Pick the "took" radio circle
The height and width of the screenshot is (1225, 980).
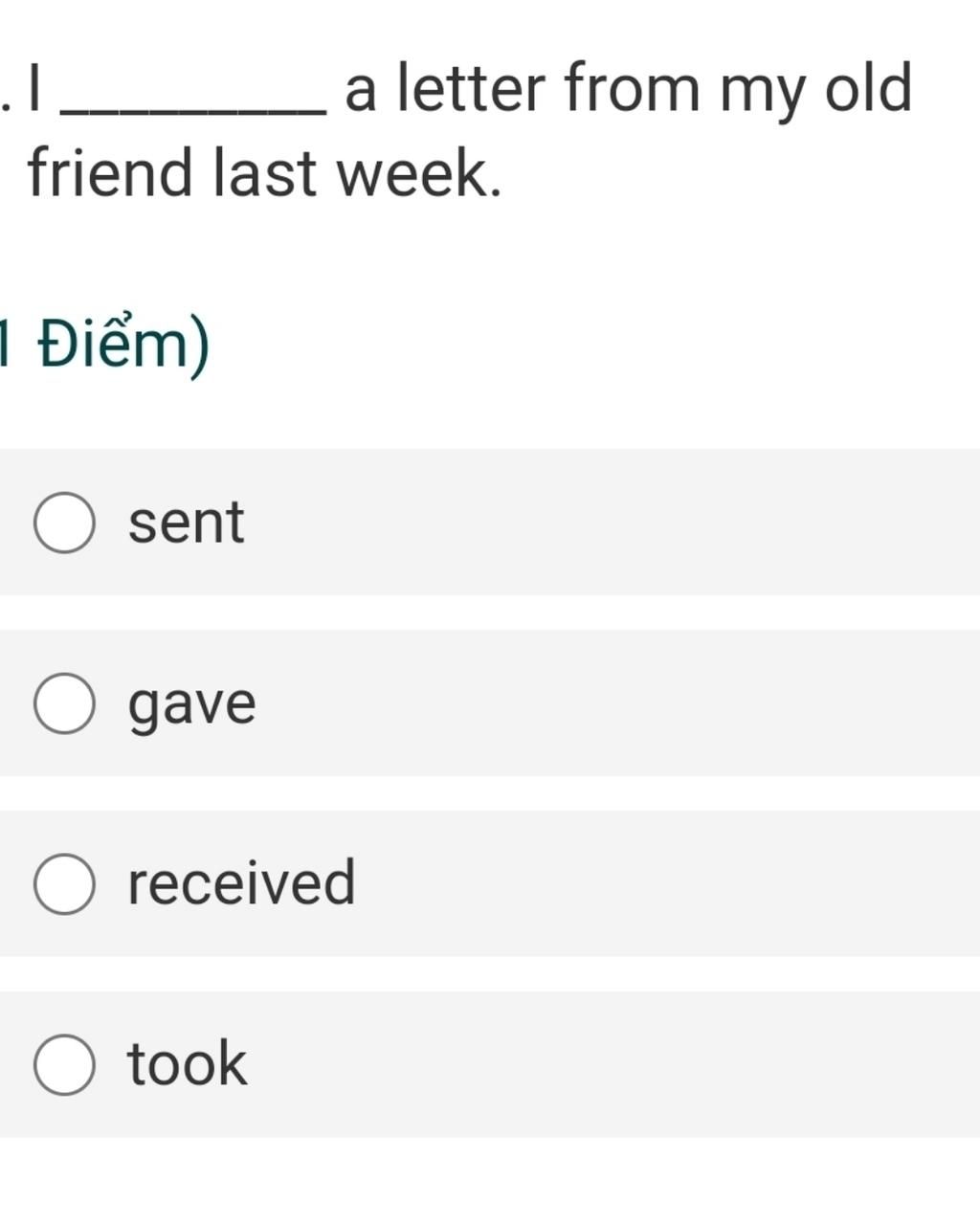click(64, 1064)
